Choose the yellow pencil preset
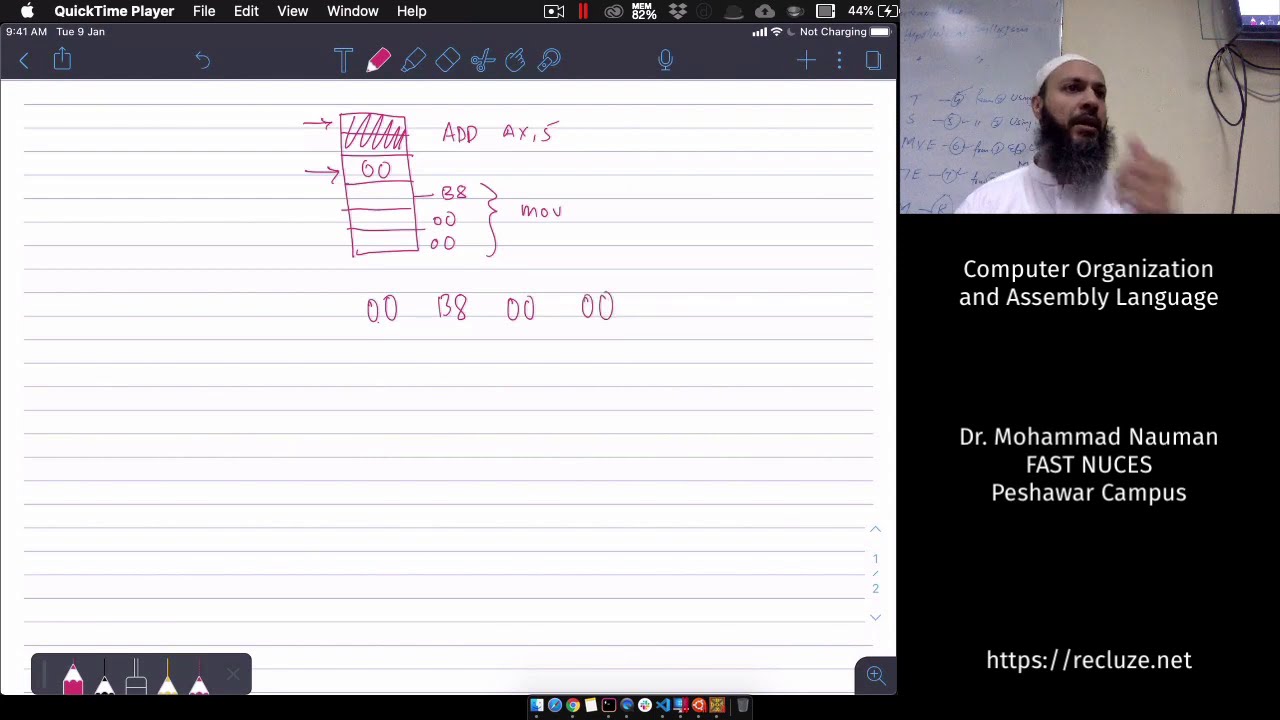This screenshot has height=720, width=1280. click(x=167, y=678)
